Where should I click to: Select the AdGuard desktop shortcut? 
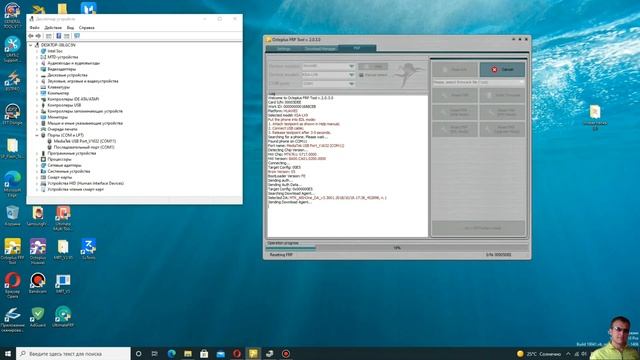pyautogui.click(x=38, y=317)
